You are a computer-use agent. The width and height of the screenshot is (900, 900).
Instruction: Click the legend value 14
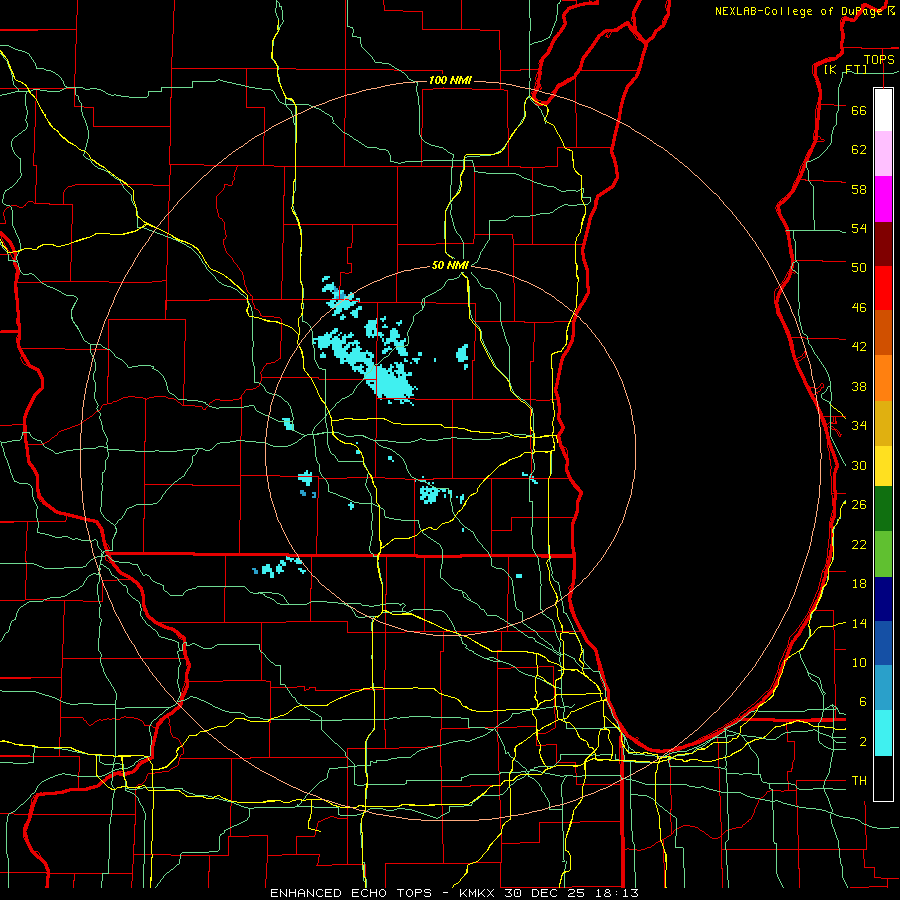coord(859,623)
